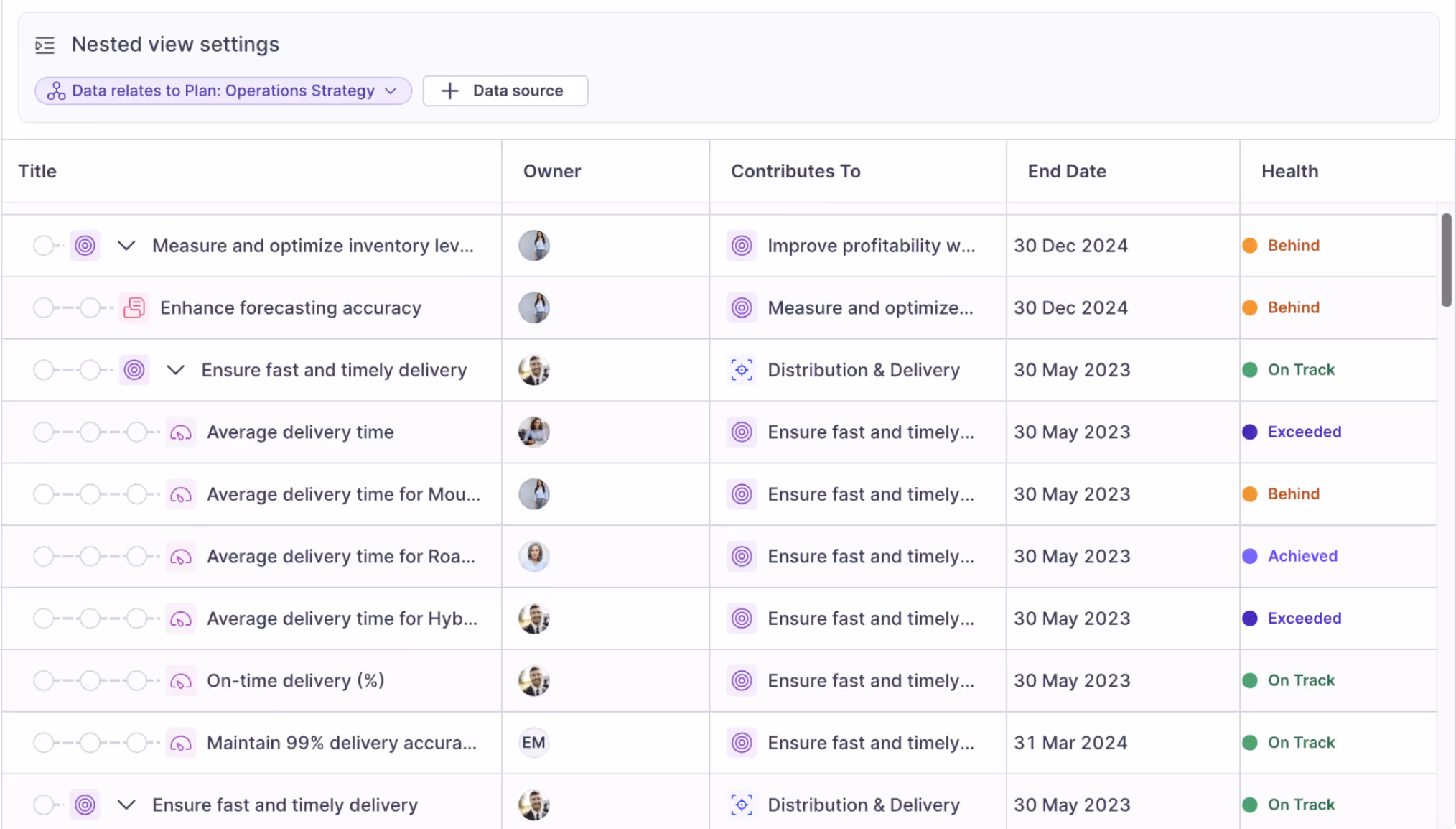Click the red project icon for 'Enhance forecasting accuracy'

(x=134, y=307)
